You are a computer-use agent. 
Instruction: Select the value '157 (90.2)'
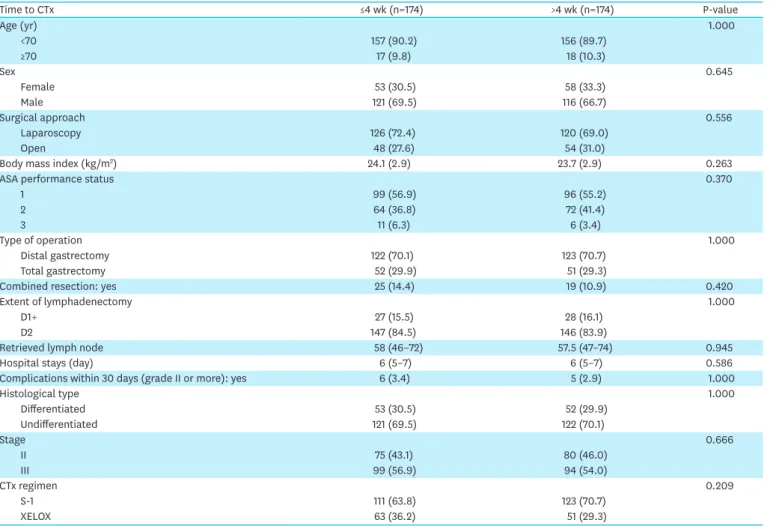394,41
